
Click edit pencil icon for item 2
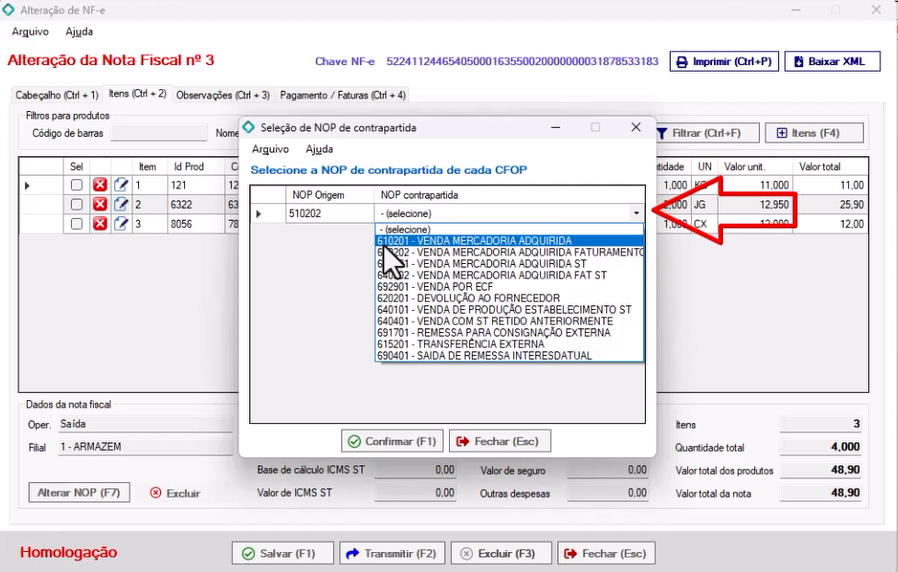click(121, 204)
